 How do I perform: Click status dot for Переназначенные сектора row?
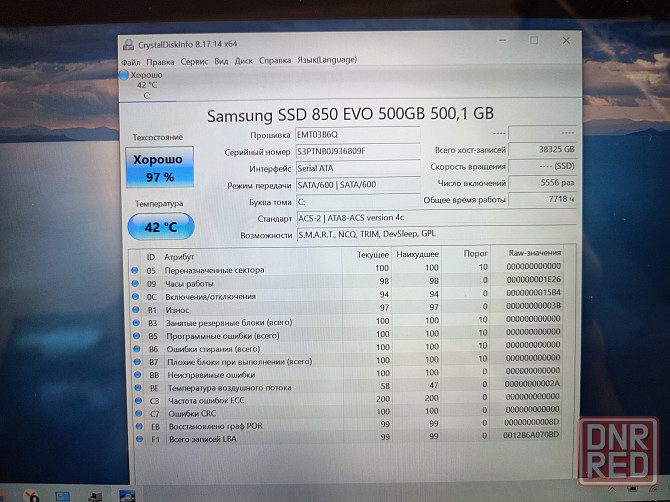pyautogui.click(x=135, y=270)
